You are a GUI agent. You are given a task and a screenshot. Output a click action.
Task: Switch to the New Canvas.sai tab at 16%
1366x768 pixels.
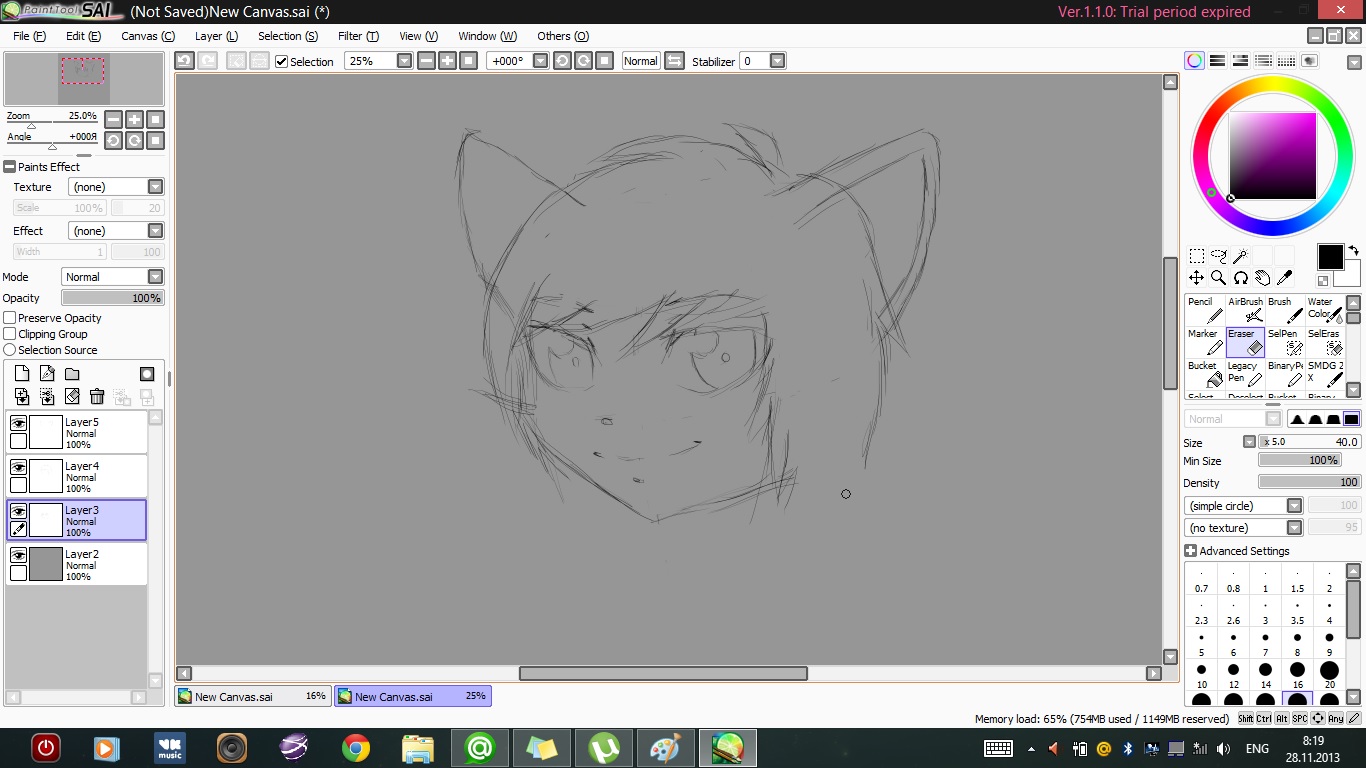coord(252,696)
